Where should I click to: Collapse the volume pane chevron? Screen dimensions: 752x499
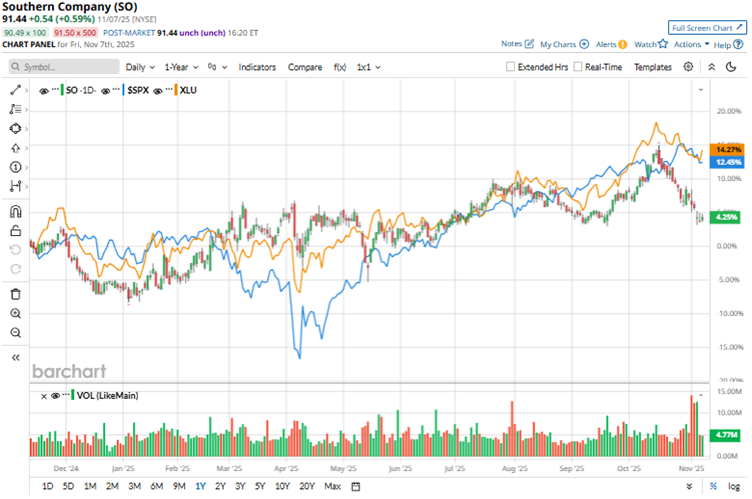(x=701, y=395)
